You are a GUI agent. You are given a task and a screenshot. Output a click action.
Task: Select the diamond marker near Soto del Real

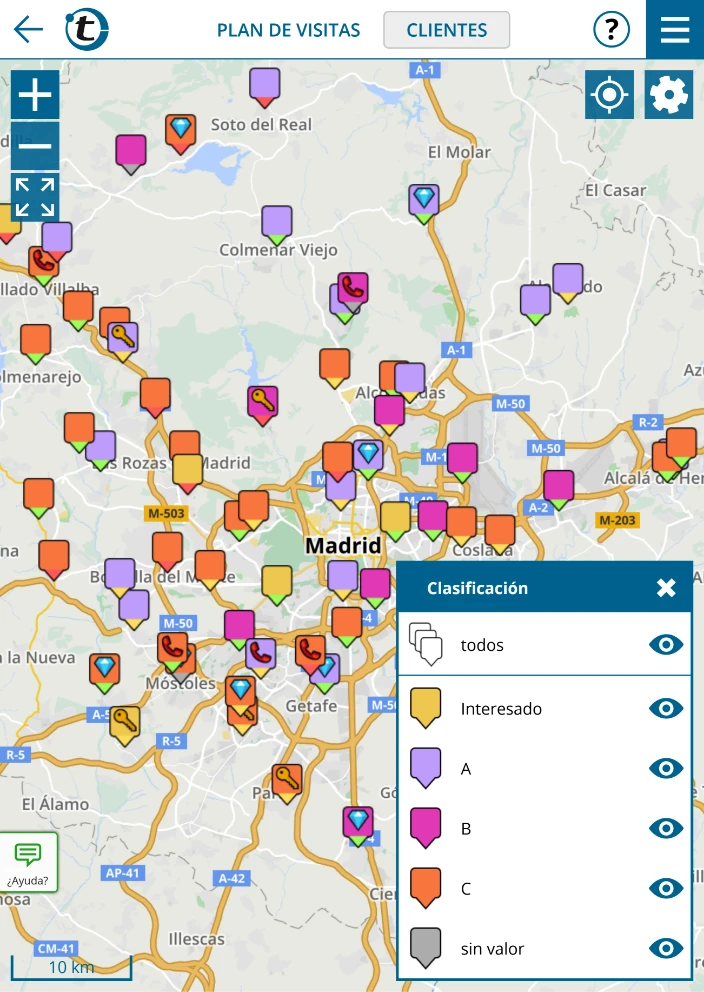[x=180, y=131]
